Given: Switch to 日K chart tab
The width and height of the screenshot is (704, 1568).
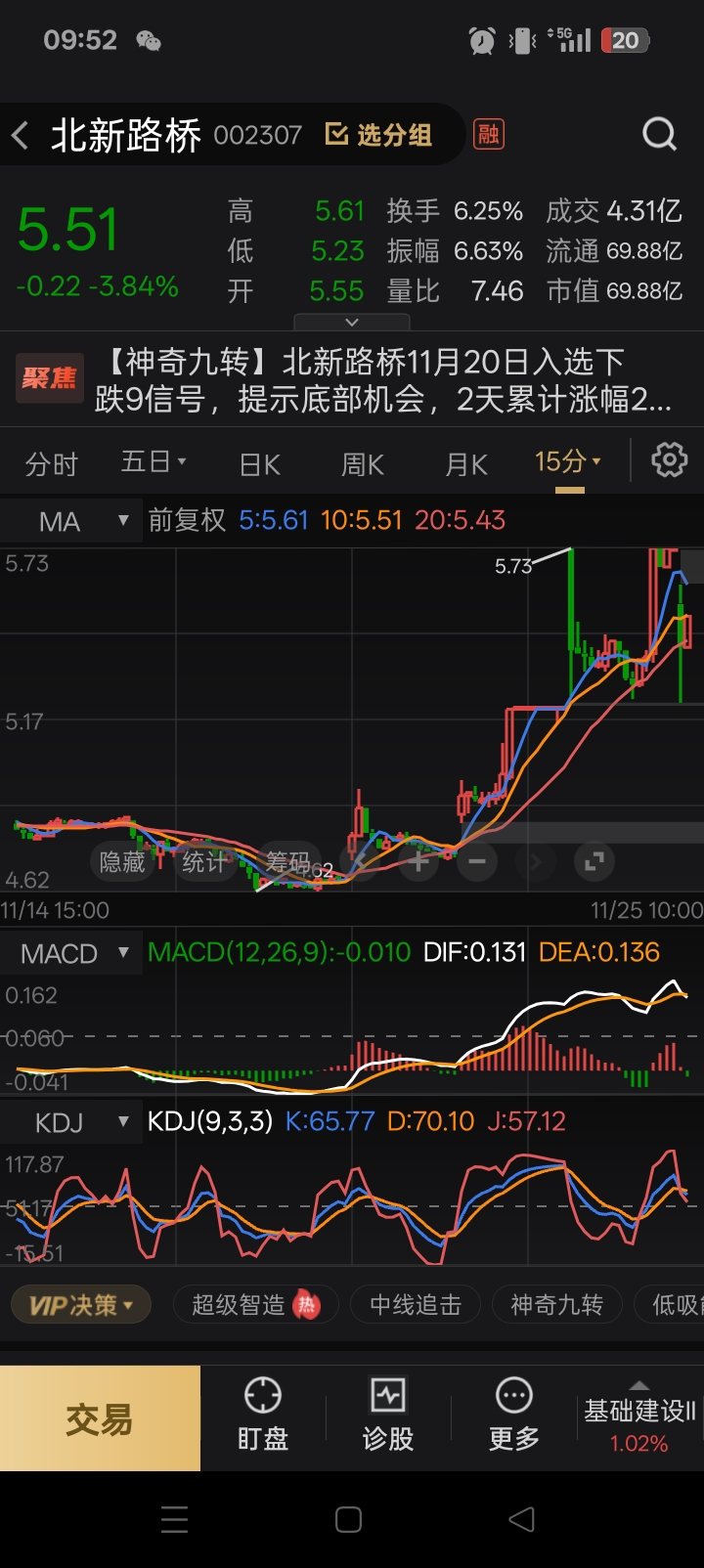Looking at the screenshot, I should tap(260, 464).
